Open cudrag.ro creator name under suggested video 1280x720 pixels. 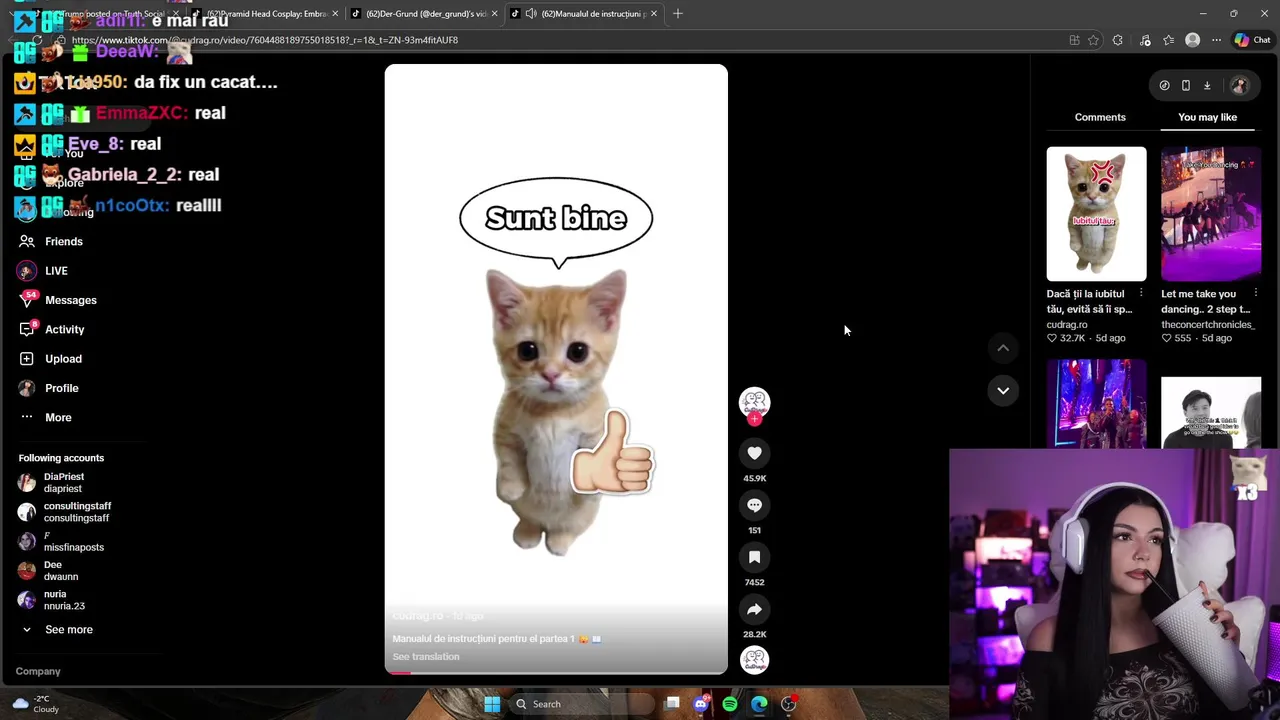click(1067, 325)
